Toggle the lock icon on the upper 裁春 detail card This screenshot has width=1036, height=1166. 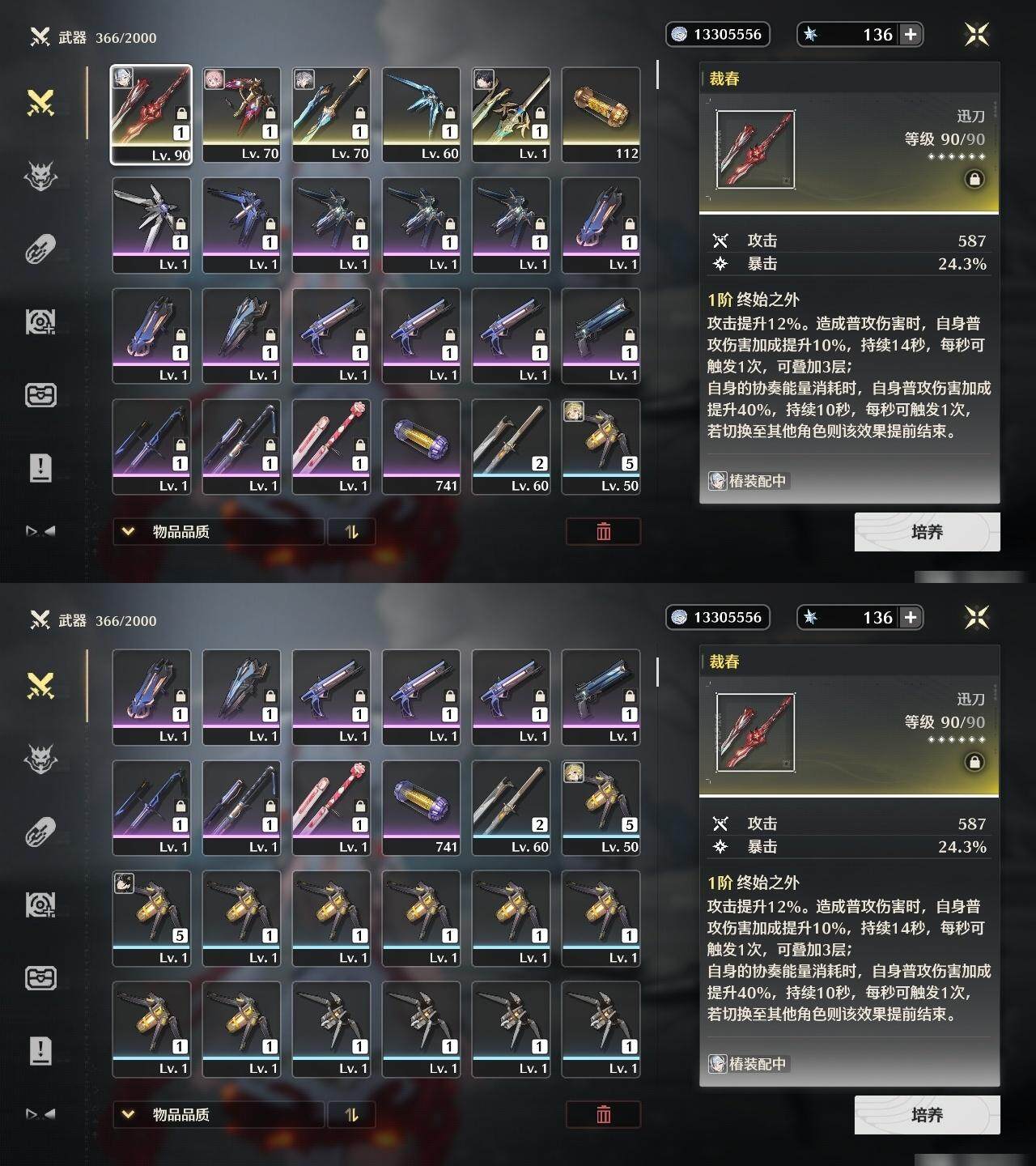point(974,179)
